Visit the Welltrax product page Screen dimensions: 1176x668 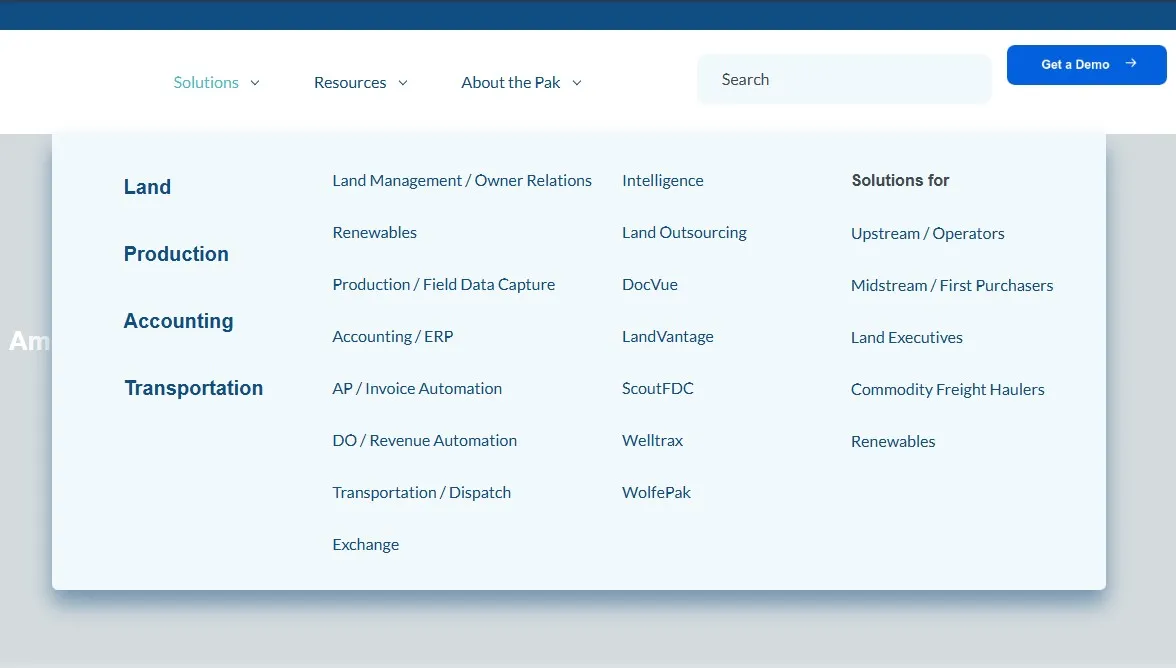[x=652, y=440]
